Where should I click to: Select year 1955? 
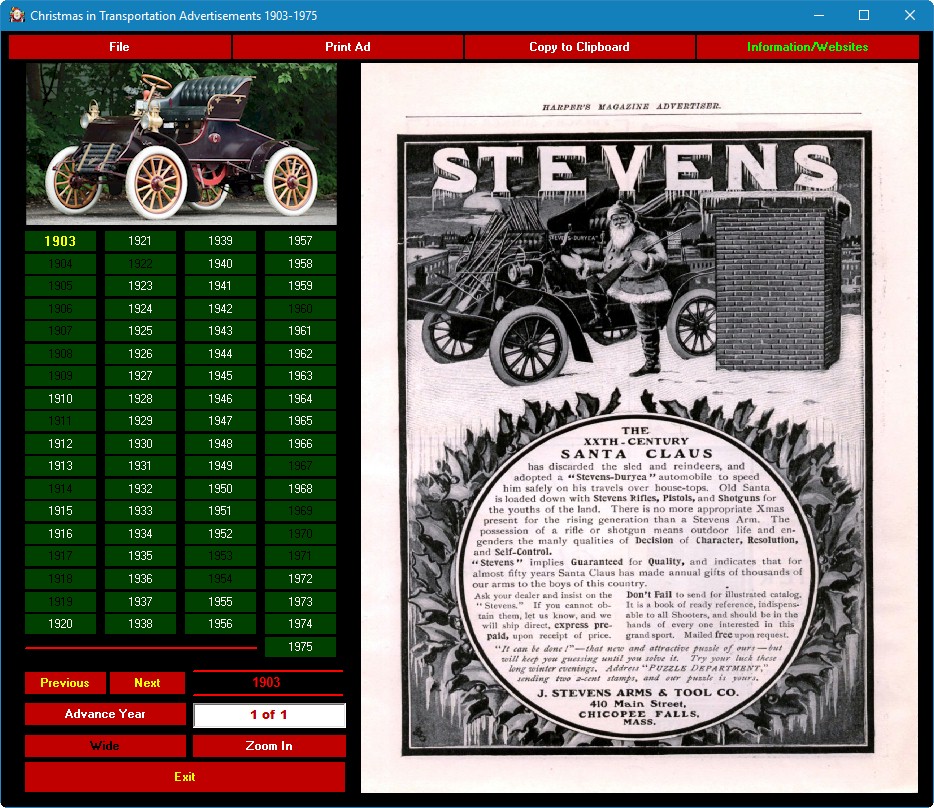point(220,602)
